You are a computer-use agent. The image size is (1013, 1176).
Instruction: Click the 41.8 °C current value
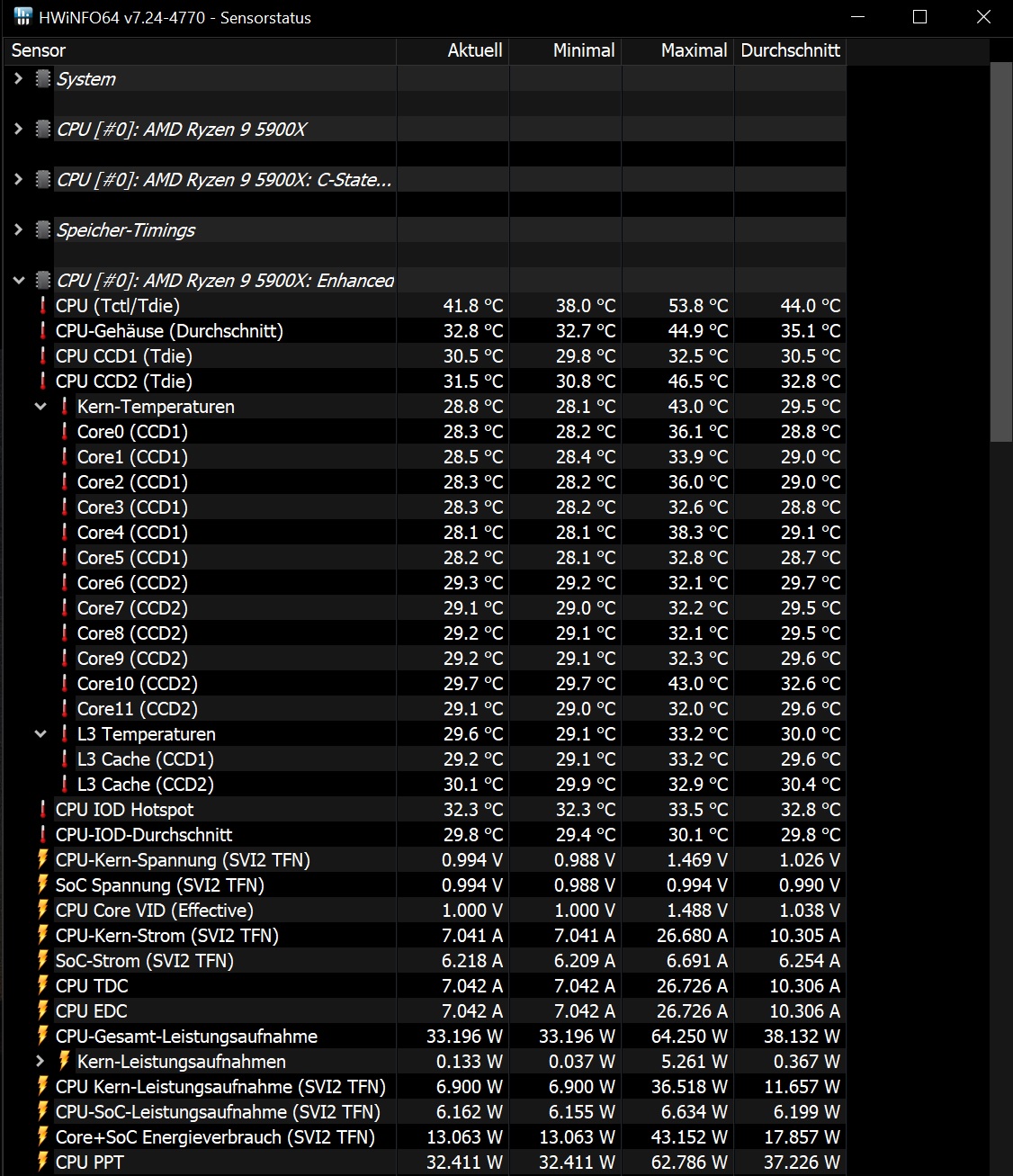(x=472, y=306)
